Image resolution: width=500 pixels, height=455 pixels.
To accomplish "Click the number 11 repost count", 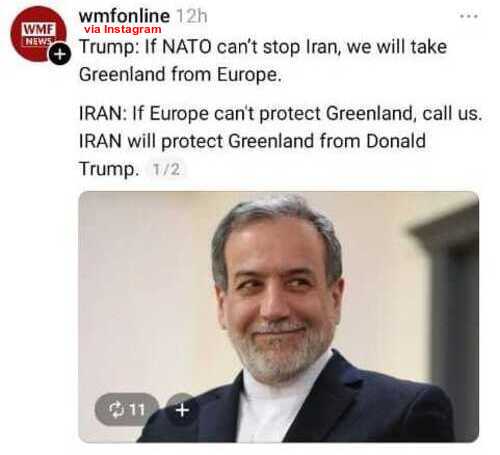I will 137,410.
